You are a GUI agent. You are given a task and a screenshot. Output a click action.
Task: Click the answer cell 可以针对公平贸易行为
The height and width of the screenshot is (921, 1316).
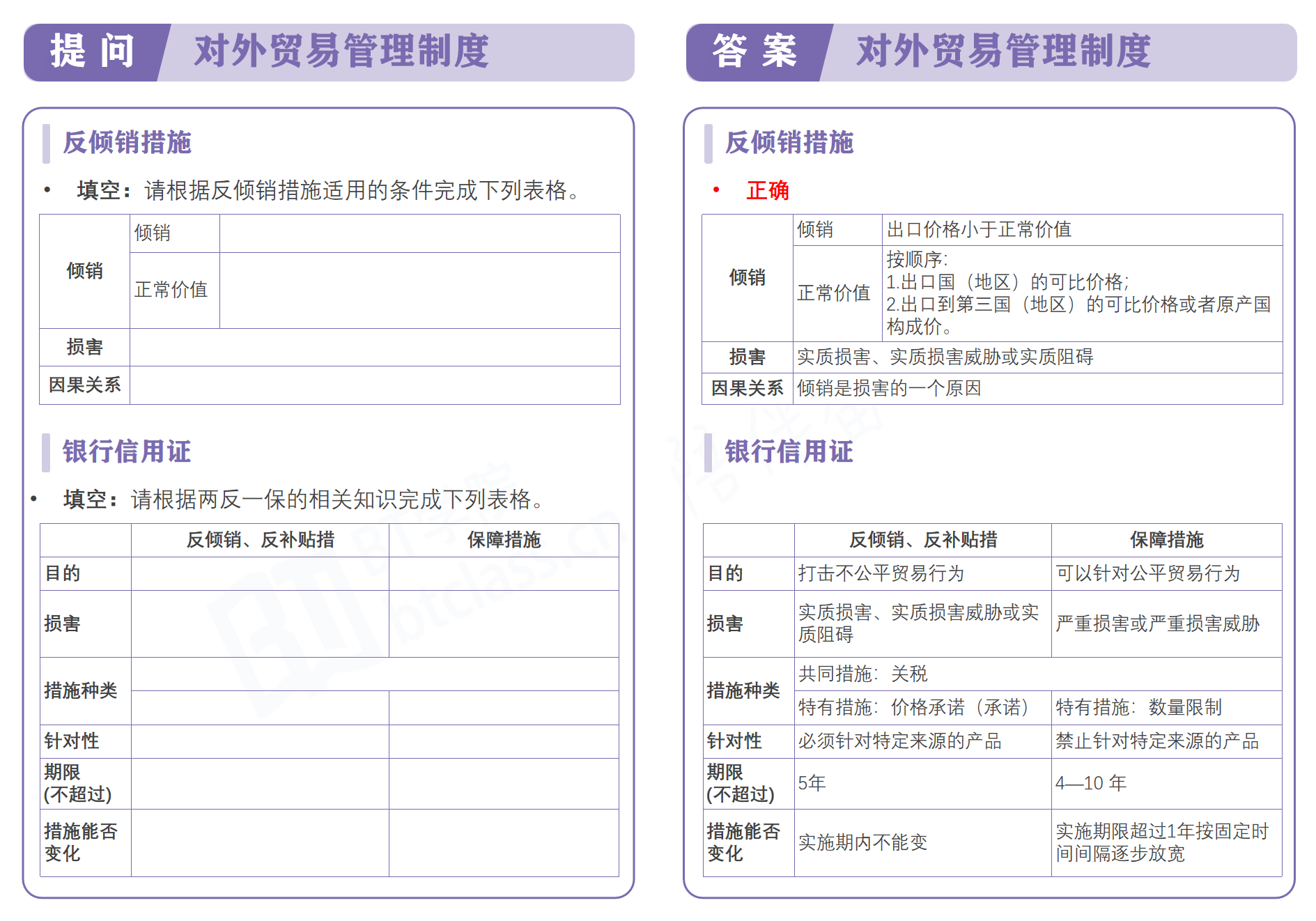point(1166,573)
